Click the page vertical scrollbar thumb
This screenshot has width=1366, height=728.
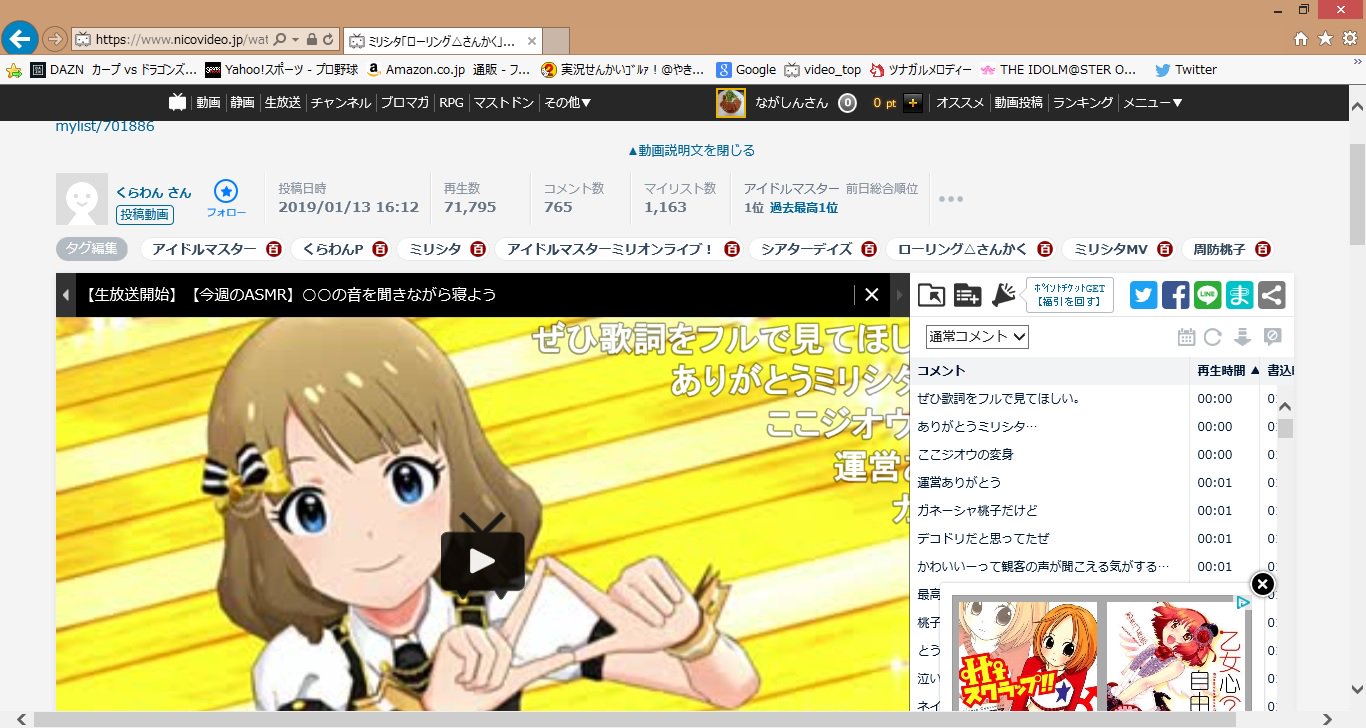coord(1357,193)
